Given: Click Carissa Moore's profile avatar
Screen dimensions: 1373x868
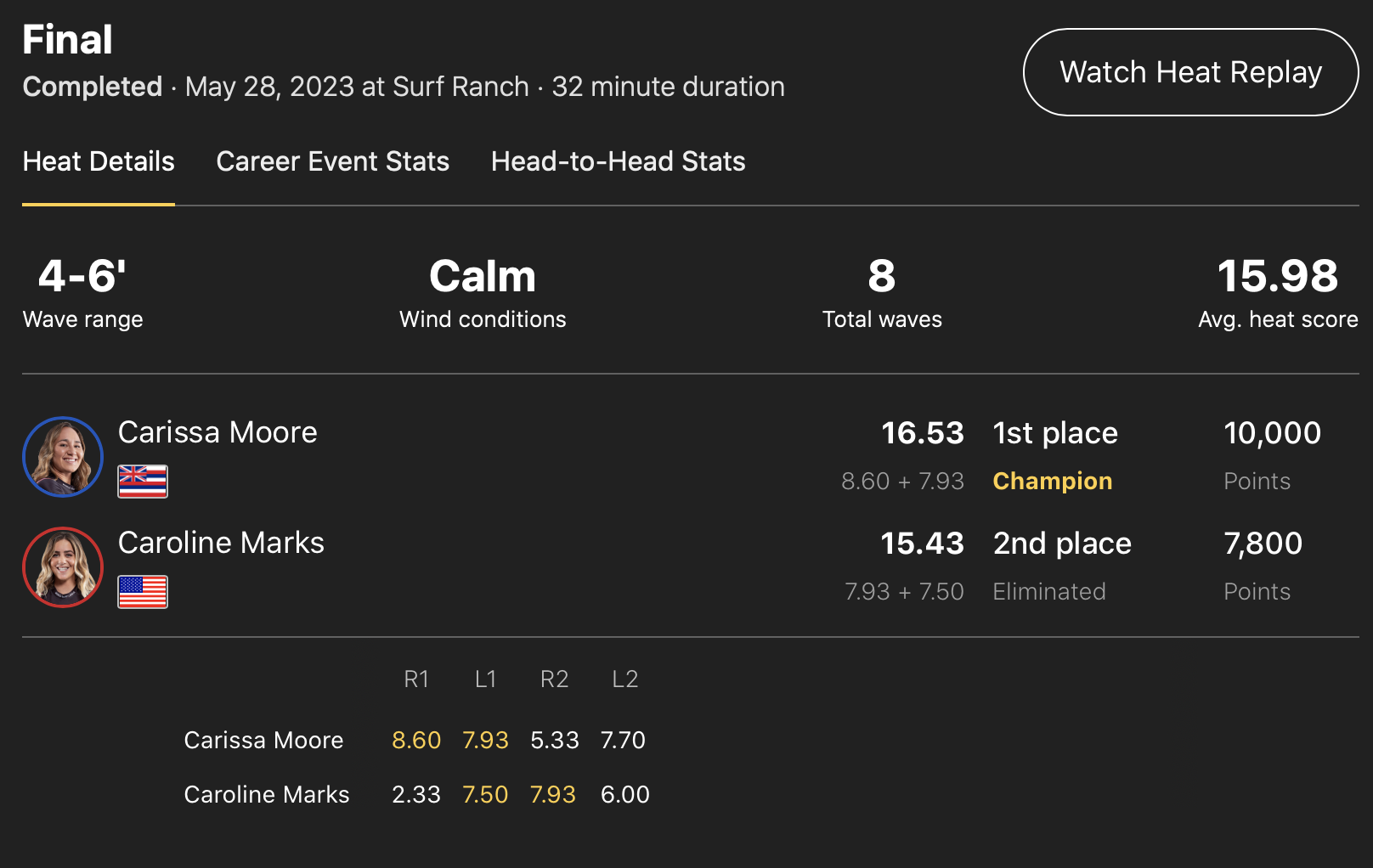Looking at the screenshot, I should coord(63,457).
